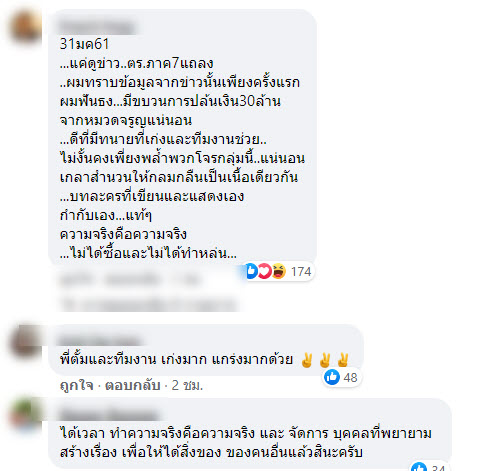Click blurred action row under first comment
The width and height of the screenshot is (487, 471).
pos(131,280)
